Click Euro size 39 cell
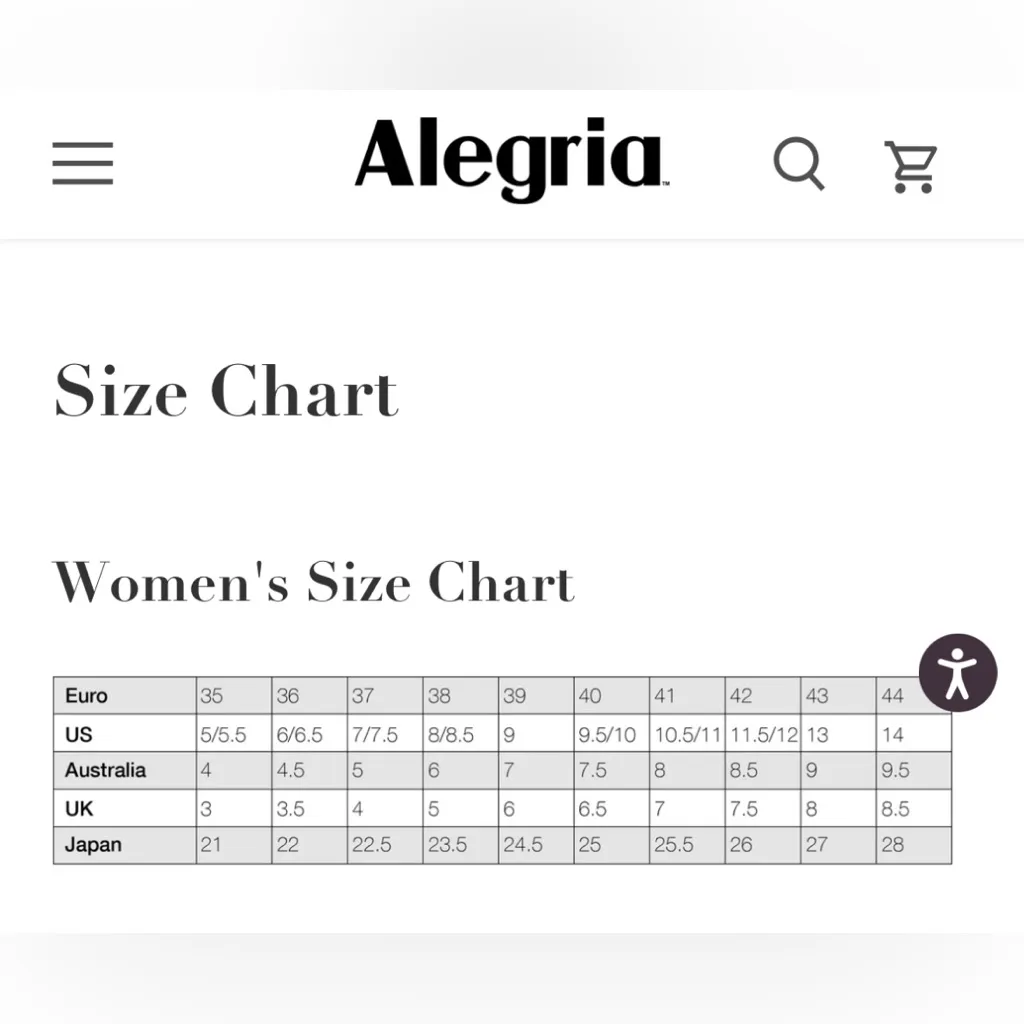Image resolution: width=1024 pixels, height=1024 pixels. 535,696
